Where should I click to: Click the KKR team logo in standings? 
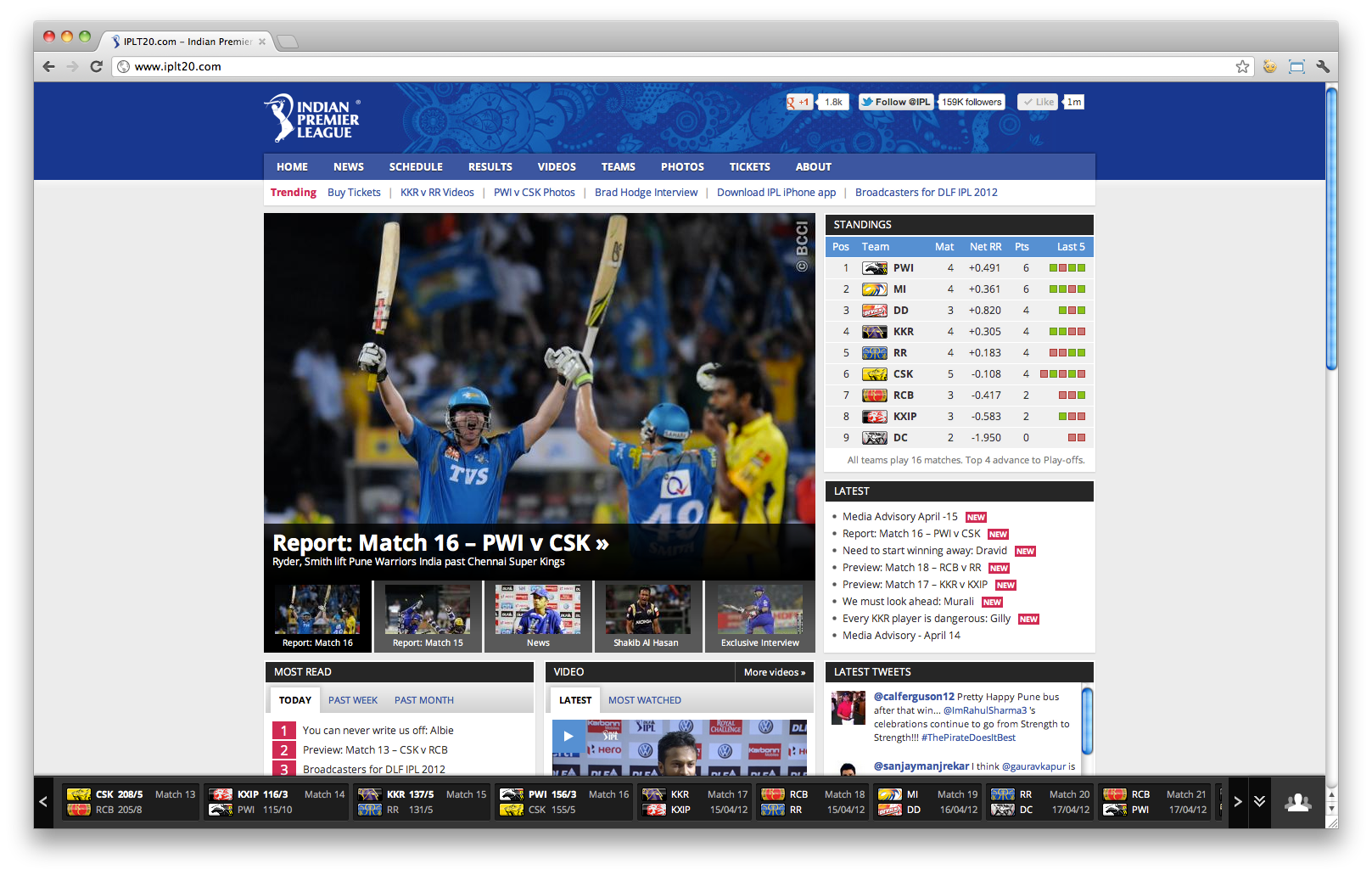tap(875, 332)
